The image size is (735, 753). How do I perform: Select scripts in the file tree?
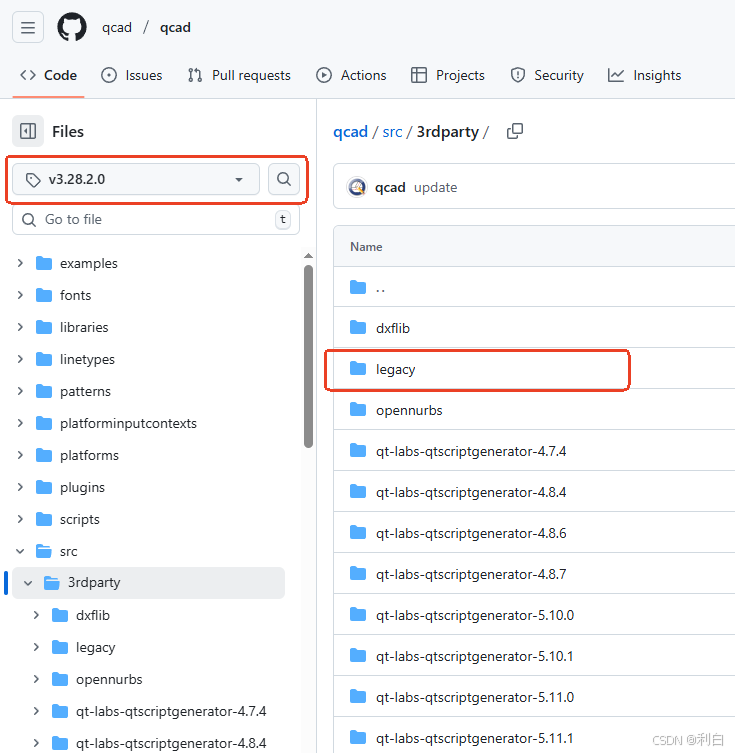tap(80, 519)
